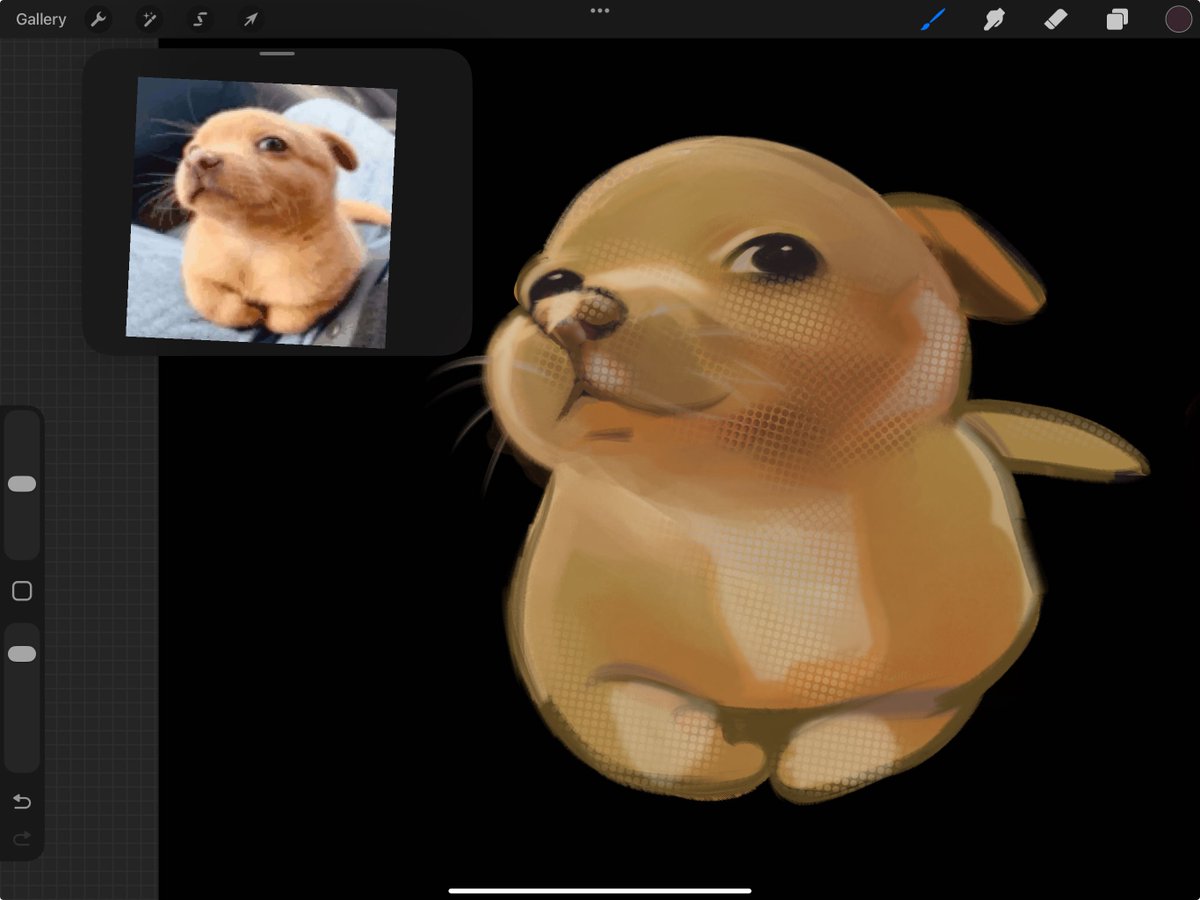Screen dimensions: 1200x900
Task: Select the Smudge tool
Action: [994, 19]
